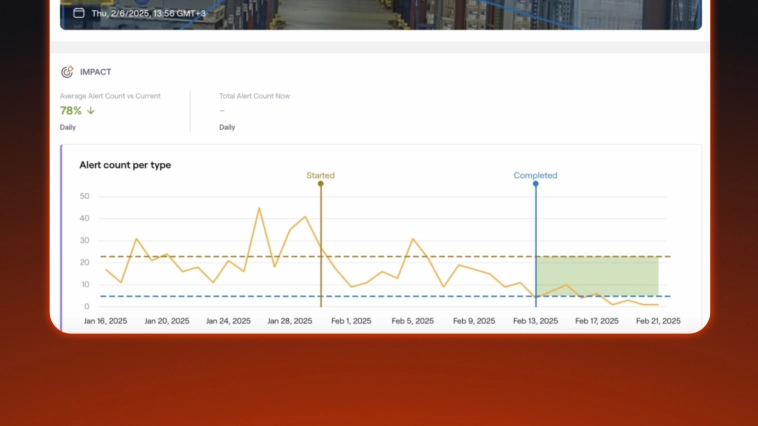Click the dash value under Total Alert Count Now

point(222,111)
